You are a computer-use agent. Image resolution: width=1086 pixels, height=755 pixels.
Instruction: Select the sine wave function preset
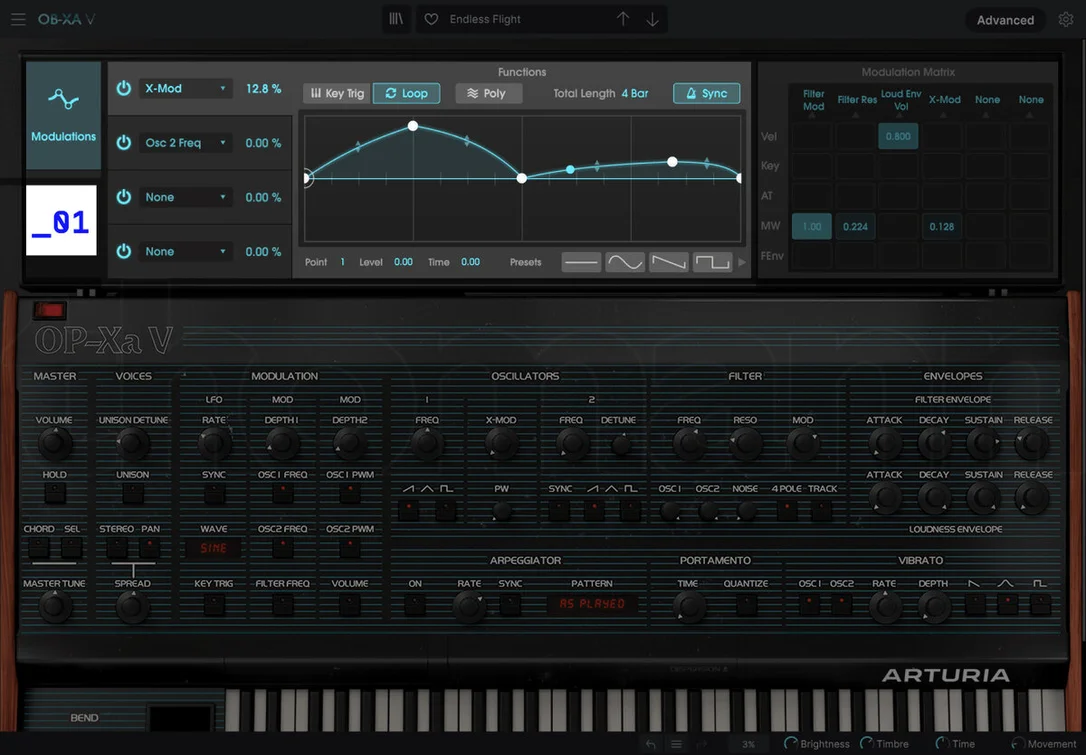point(625,263)
